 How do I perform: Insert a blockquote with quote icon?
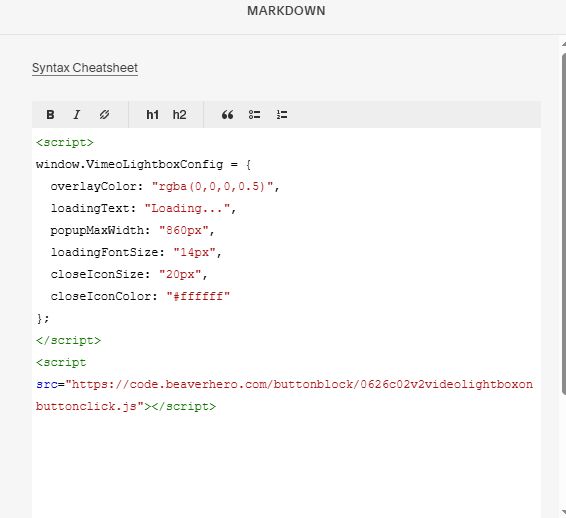pos(227,115)
